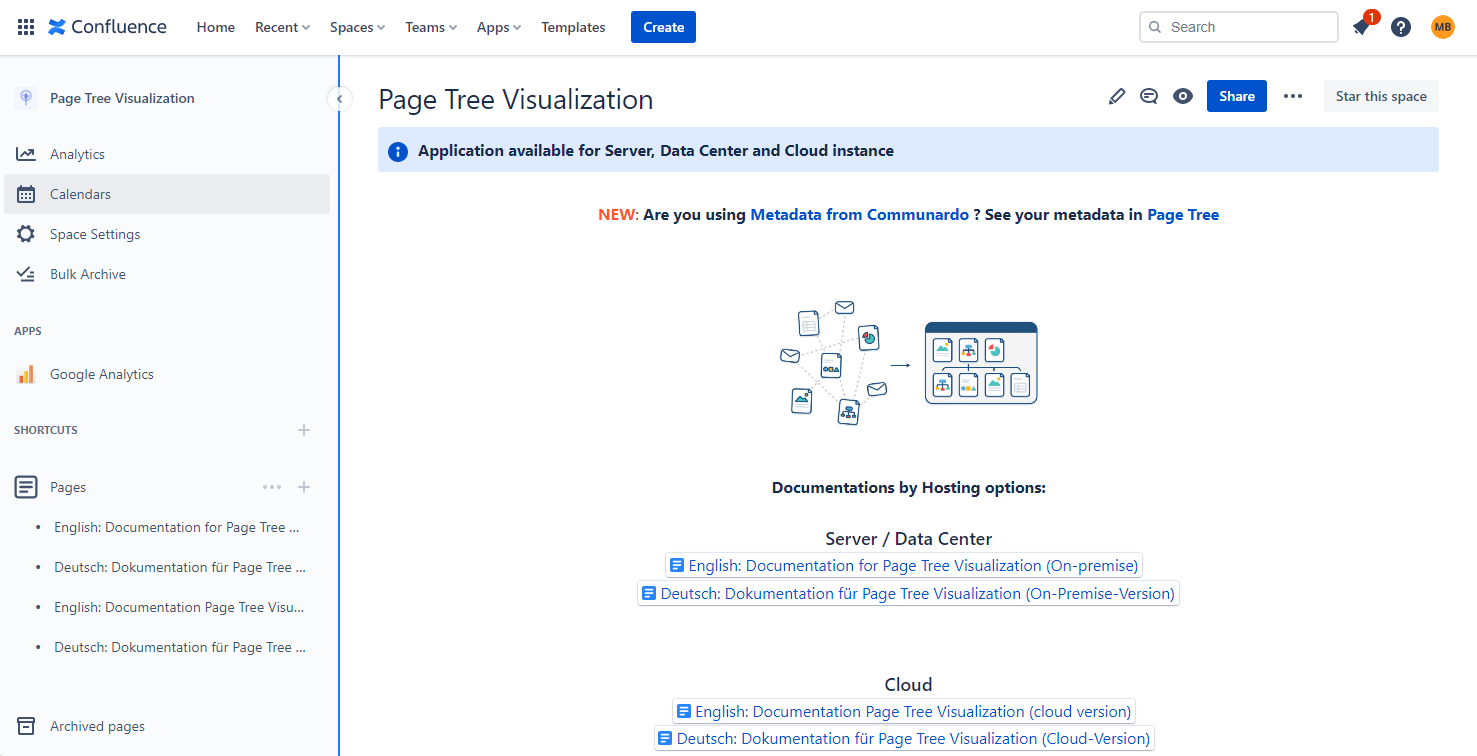The height and width of the screenshot is (756, 1477).
Task: Click the Page Tree Visualization page title
Action: click(x=516, y=99)
